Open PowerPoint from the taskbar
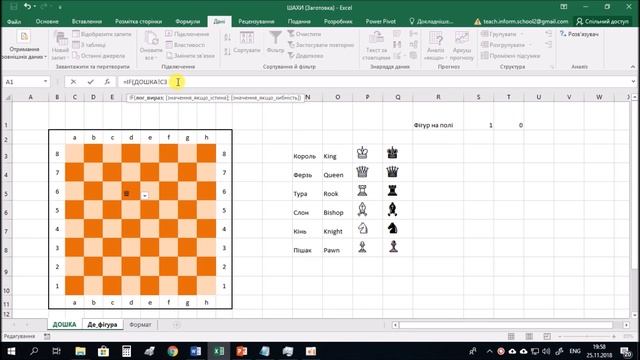 click(x=242, y=351)
